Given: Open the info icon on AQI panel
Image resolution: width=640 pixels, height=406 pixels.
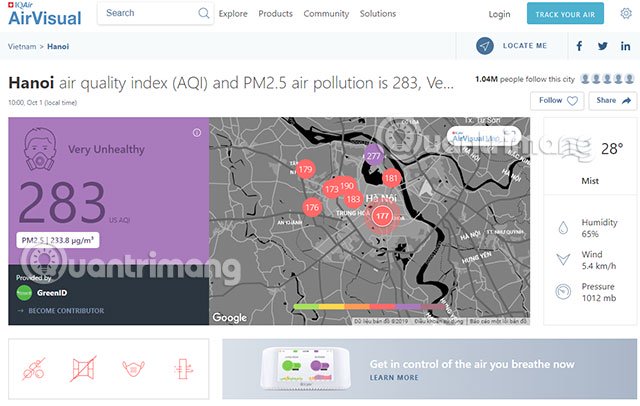Looking at the screenshot, I should click(197, 133).
